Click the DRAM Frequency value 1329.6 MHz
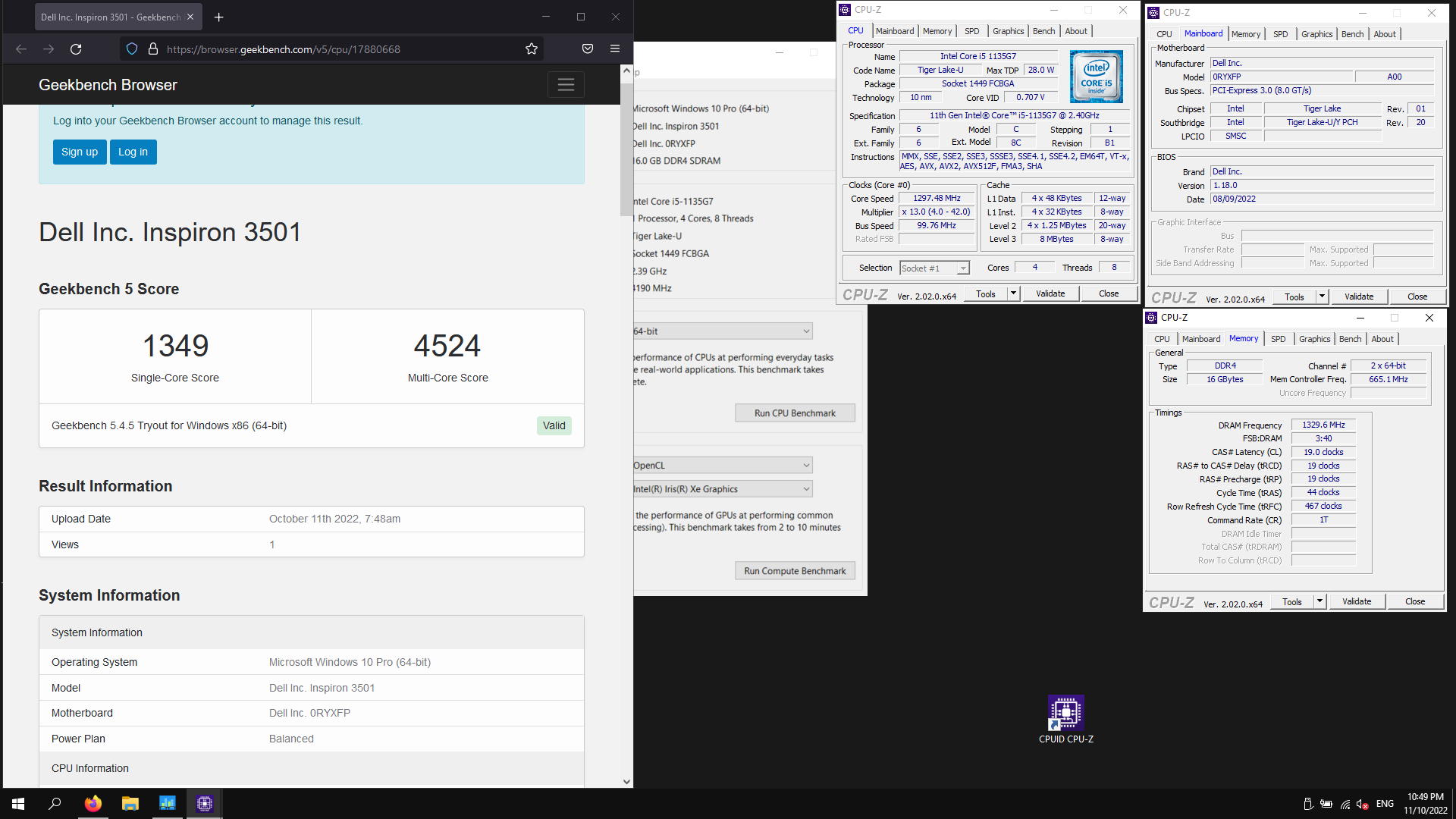 [x=1323, y=425]
